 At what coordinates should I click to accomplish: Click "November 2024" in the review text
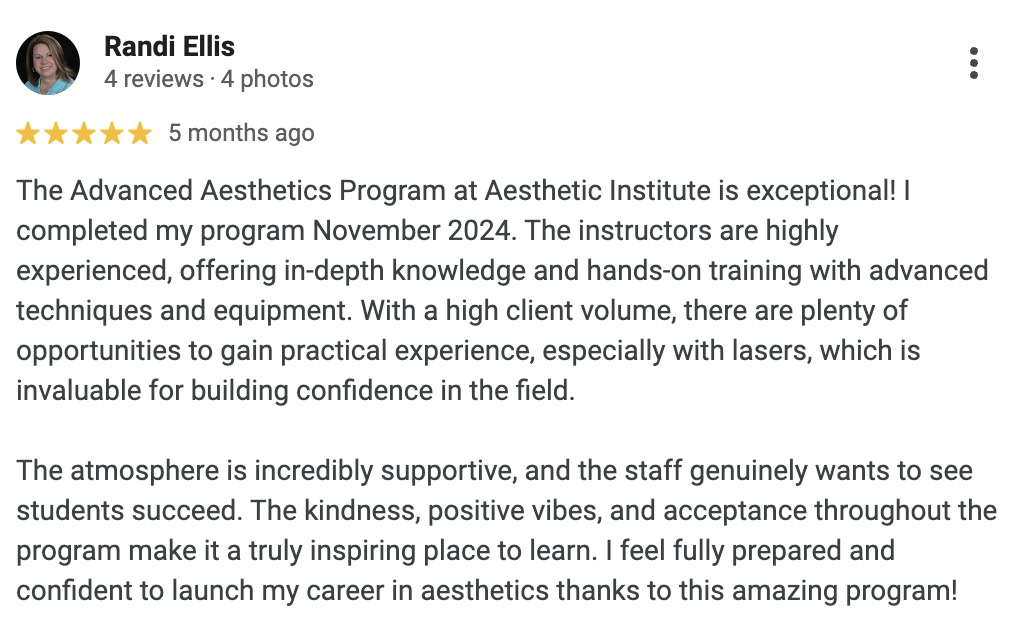(414, 231)
